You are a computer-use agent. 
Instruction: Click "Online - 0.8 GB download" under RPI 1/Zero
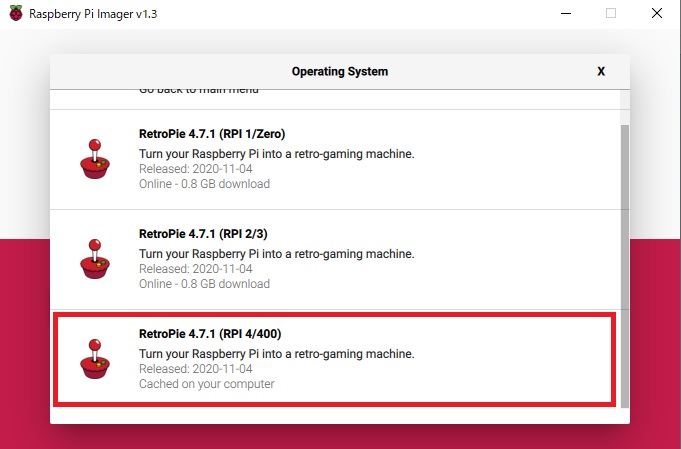pyautogui.click(x=204, y=184)
